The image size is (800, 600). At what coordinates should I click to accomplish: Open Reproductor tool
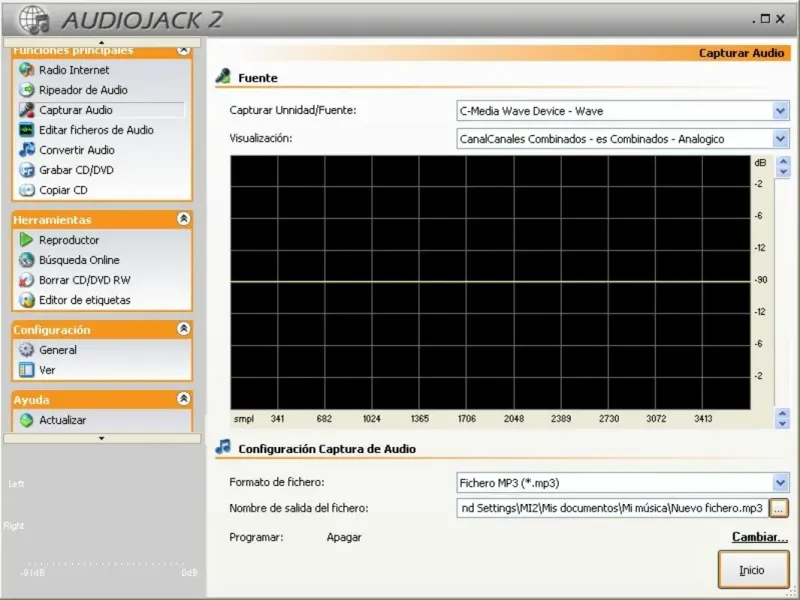point(69,240)
